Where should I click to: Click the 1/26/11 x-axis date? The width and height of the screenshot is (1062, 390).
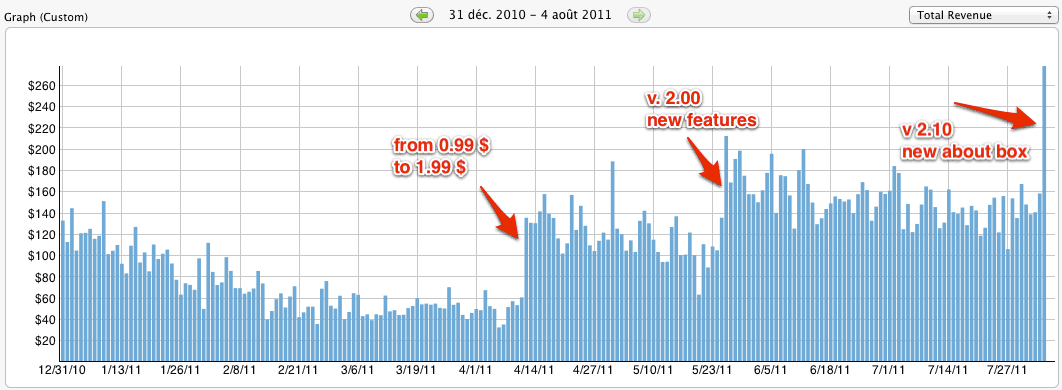pos(179,370)
